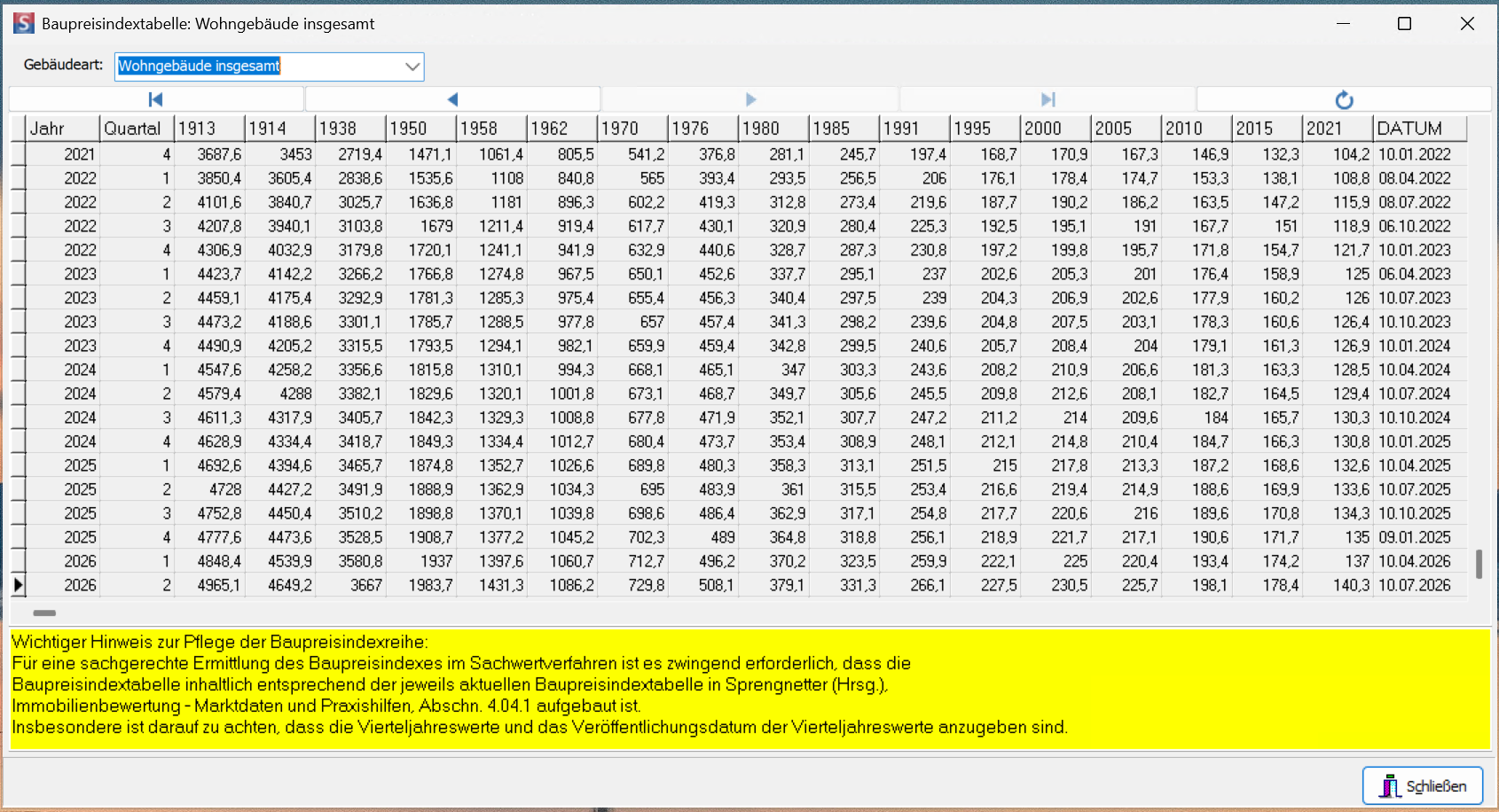Click the 1995 column header
This screenshot has height=812, width=1499.
tap(985, 129)
